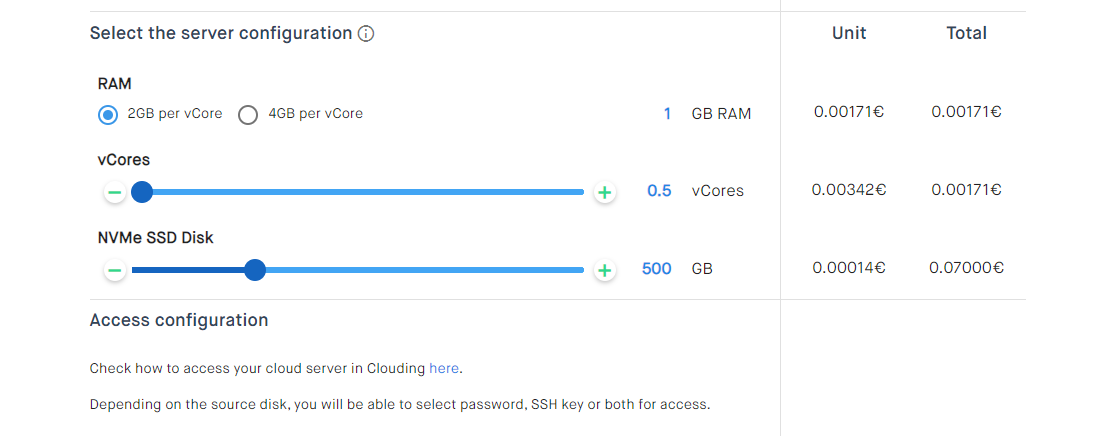Reduce NVMe SSD Disk size with minus

[x=115, y=270]
